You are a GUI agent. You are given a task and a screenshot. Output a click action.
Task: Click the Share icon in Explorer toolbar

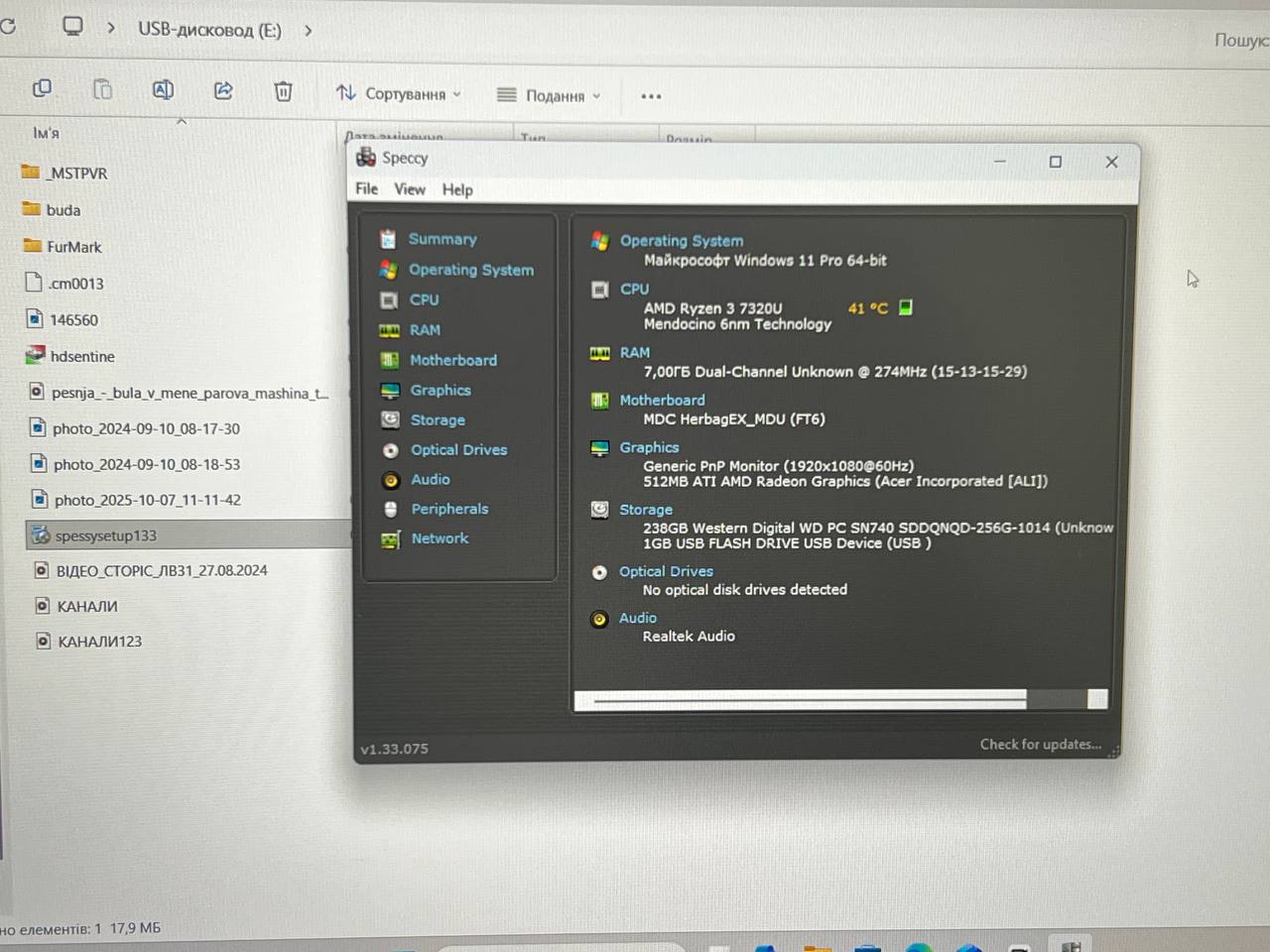coord(223,90)
